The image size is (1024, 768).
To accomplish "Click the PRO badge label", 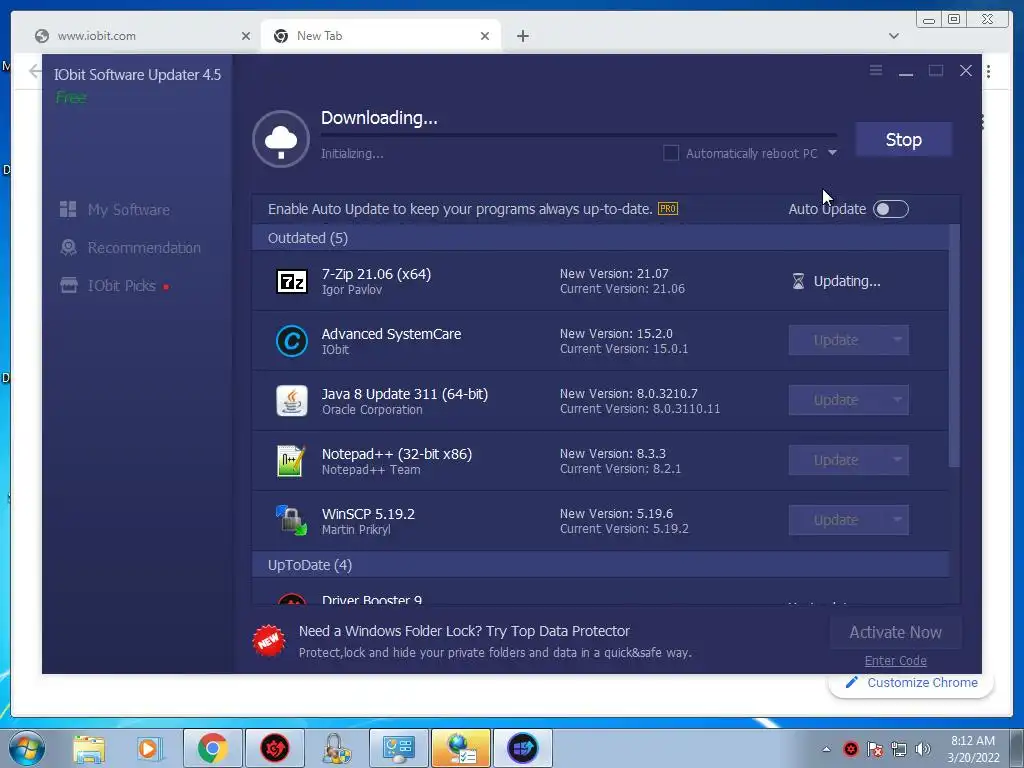I will coord(667,209).
